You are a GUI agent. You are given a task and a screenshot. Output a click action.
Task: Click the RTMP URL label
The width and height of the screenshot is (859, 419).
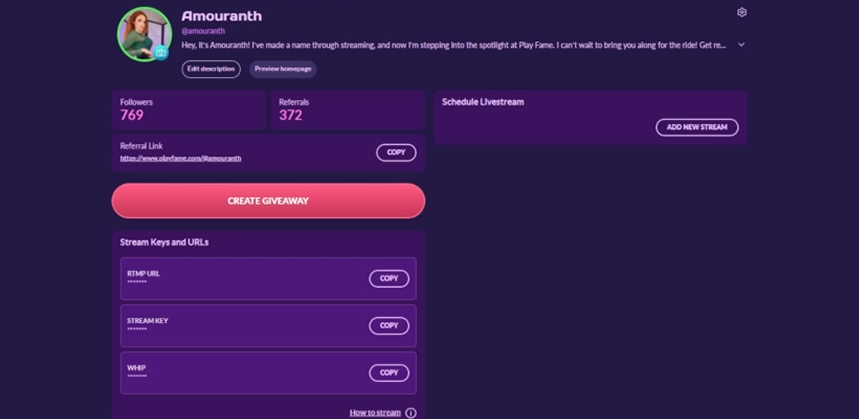click(x=144, y=273)
